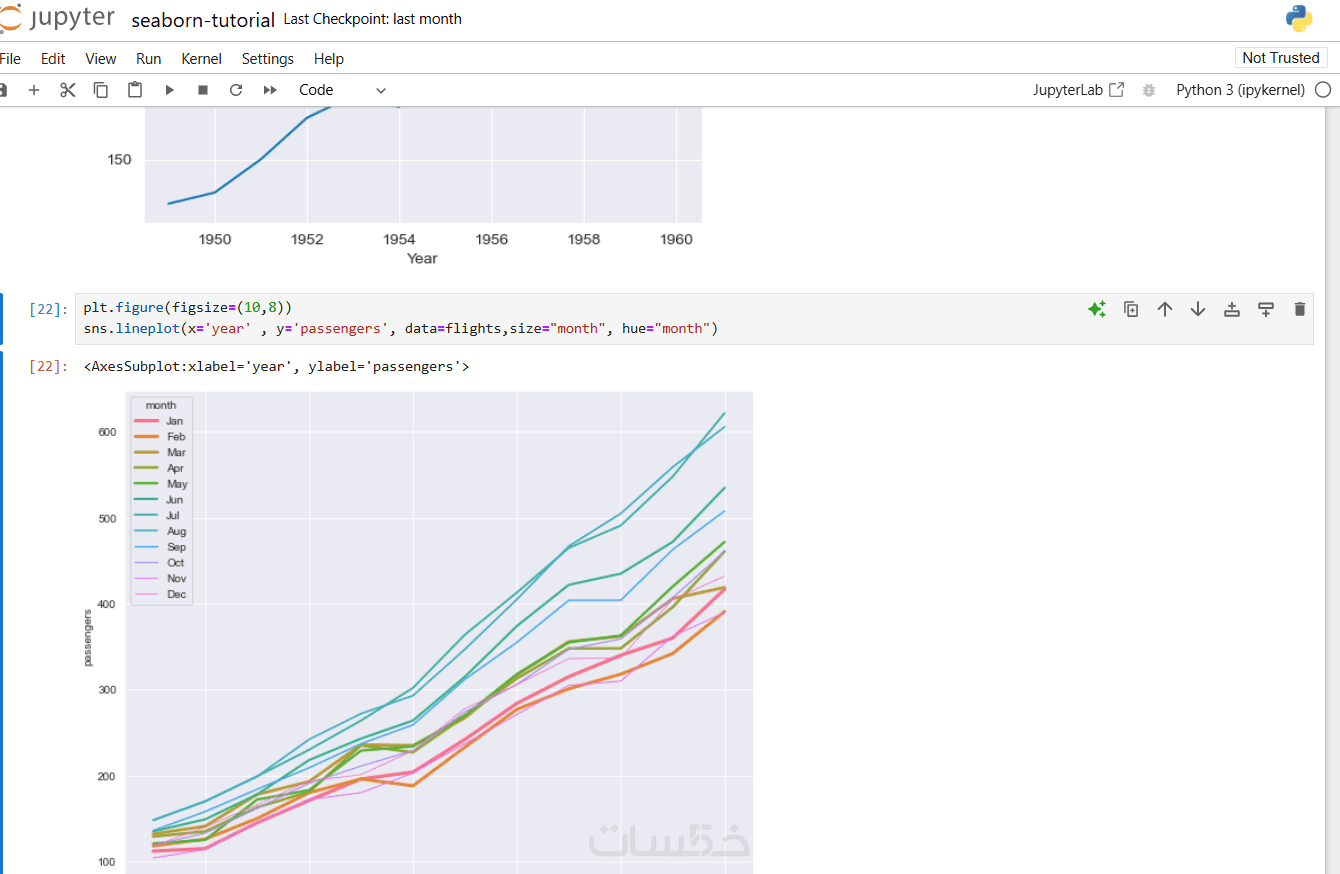
Task: Delete the cell with trash icon
Action: [1299, 309]
